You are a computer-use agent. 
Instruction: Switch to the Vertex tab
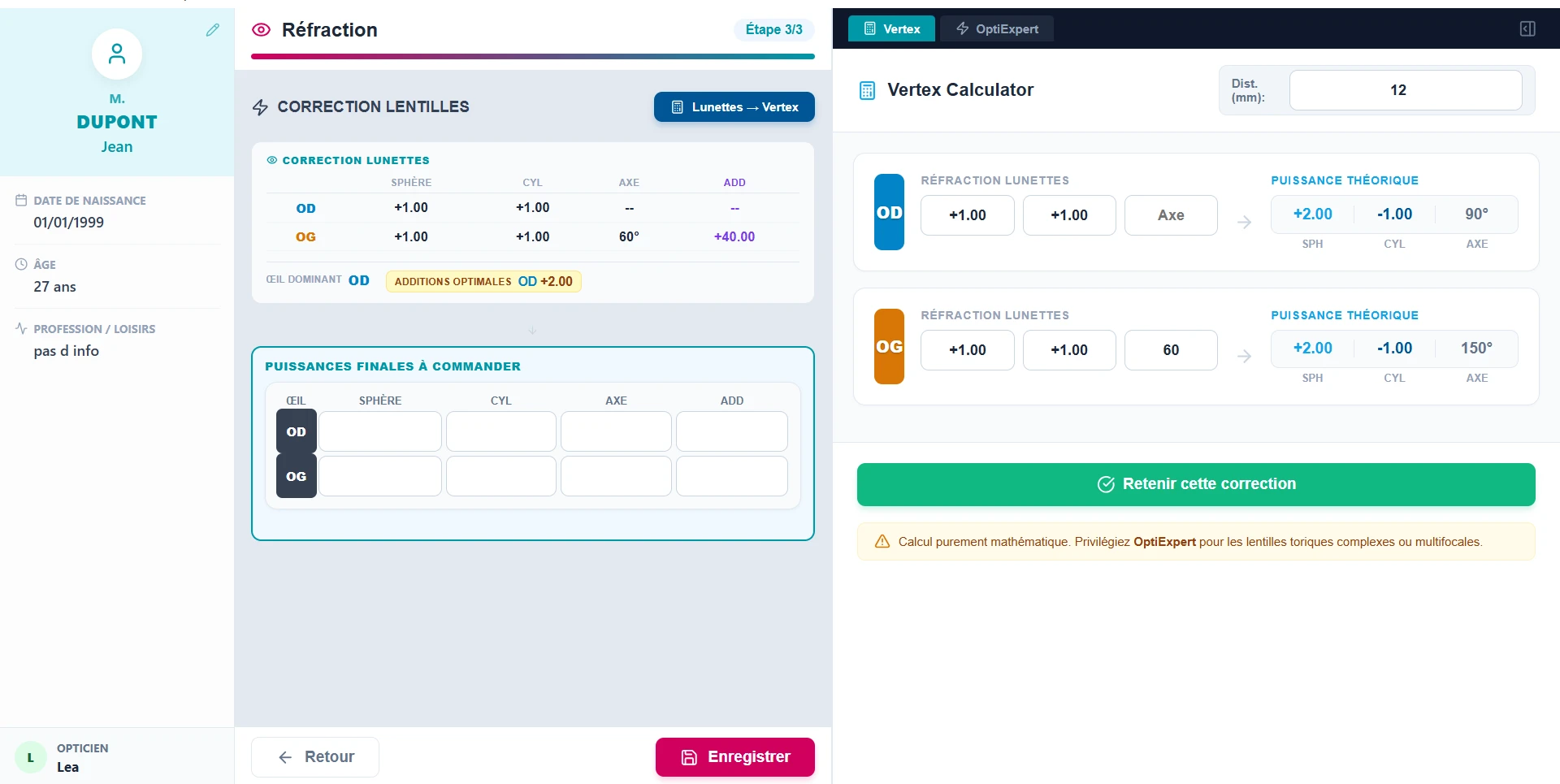891,29
